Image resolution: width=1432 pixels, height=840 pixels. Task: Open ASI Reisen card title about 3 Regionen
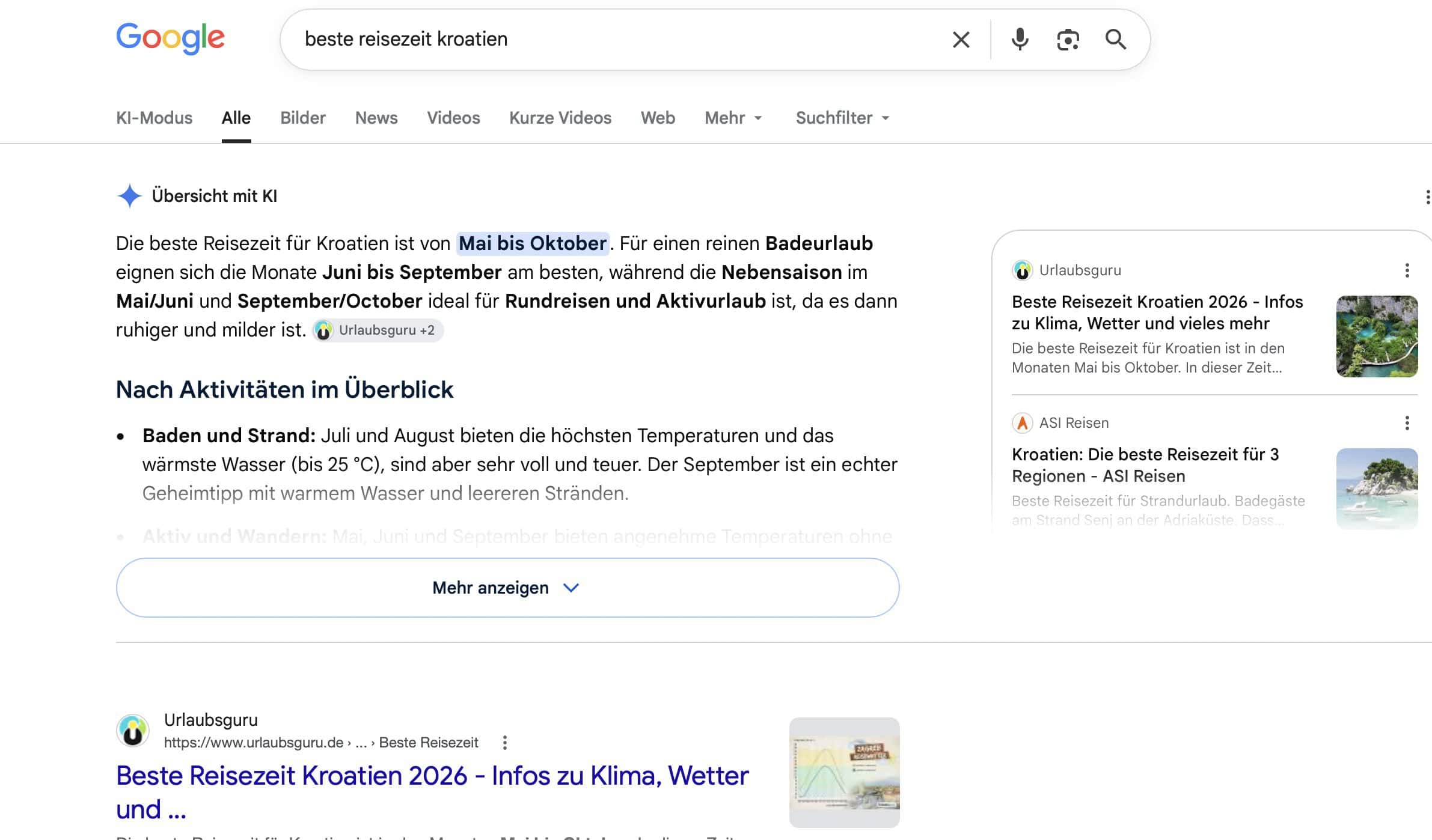coord(1145,465)
